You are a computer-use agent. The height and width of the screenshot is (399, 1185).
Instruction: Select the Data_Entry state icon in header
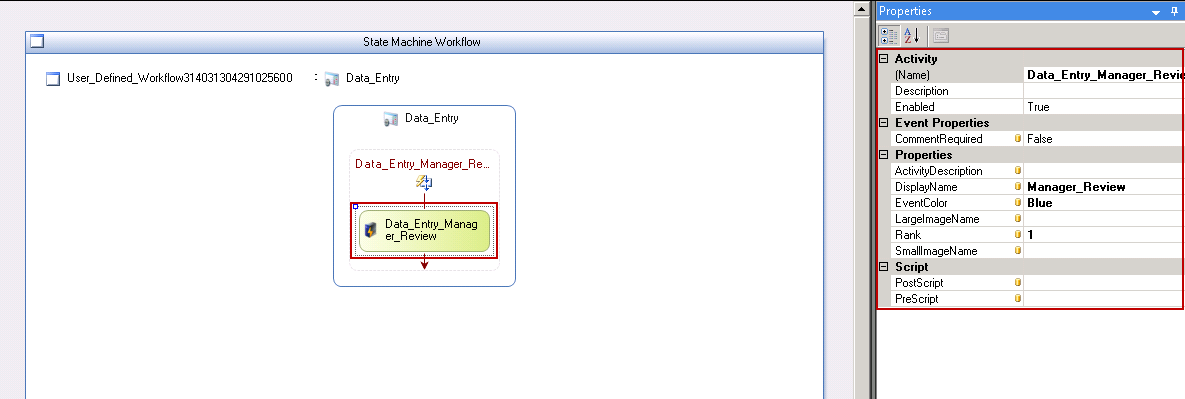[391, 119]
